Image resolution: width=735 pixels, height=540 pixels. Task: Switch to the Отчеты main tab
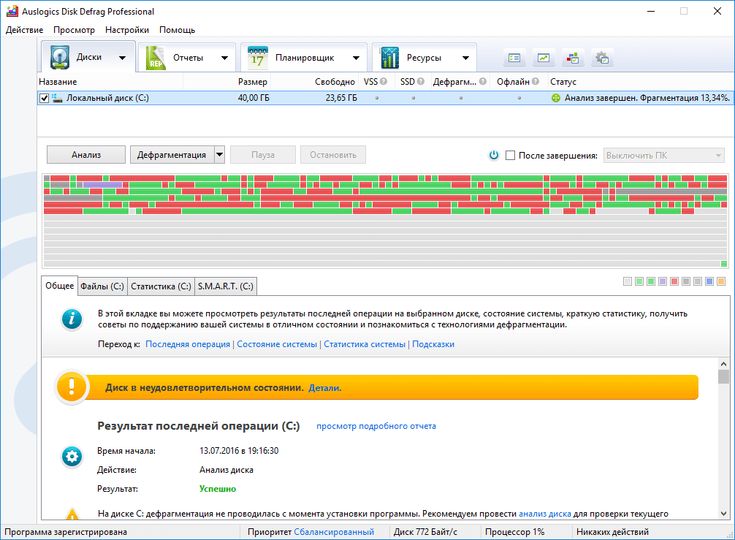click(x=188, y=58)
